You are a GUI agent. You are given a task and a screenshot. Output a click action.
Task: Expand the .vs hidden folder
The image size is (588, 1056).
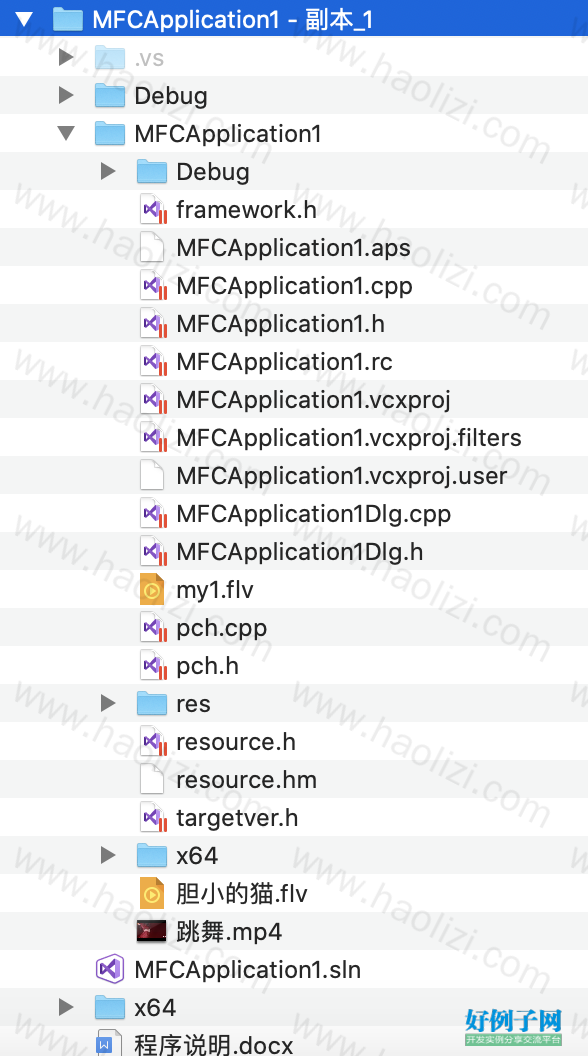tap(66, 57)
